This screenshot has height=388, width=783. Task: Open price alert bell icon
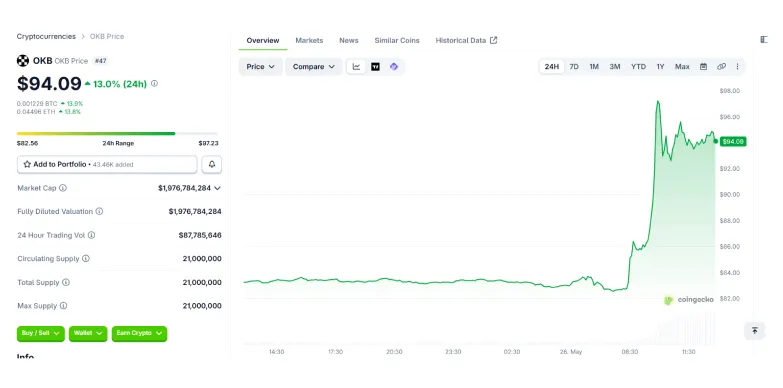[x=212, y=164]
